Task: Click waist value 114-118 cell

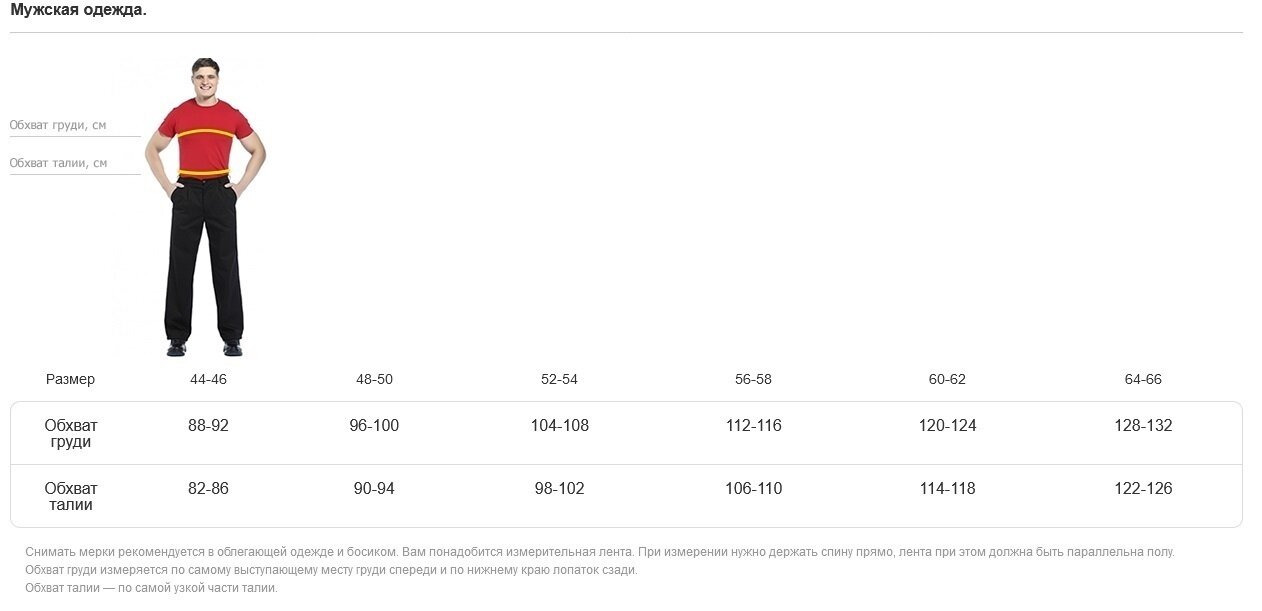Action: coord(947,488)
